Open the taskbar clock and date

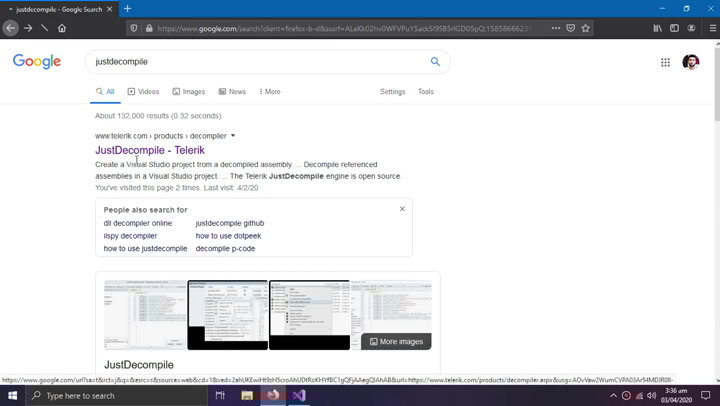676,395
